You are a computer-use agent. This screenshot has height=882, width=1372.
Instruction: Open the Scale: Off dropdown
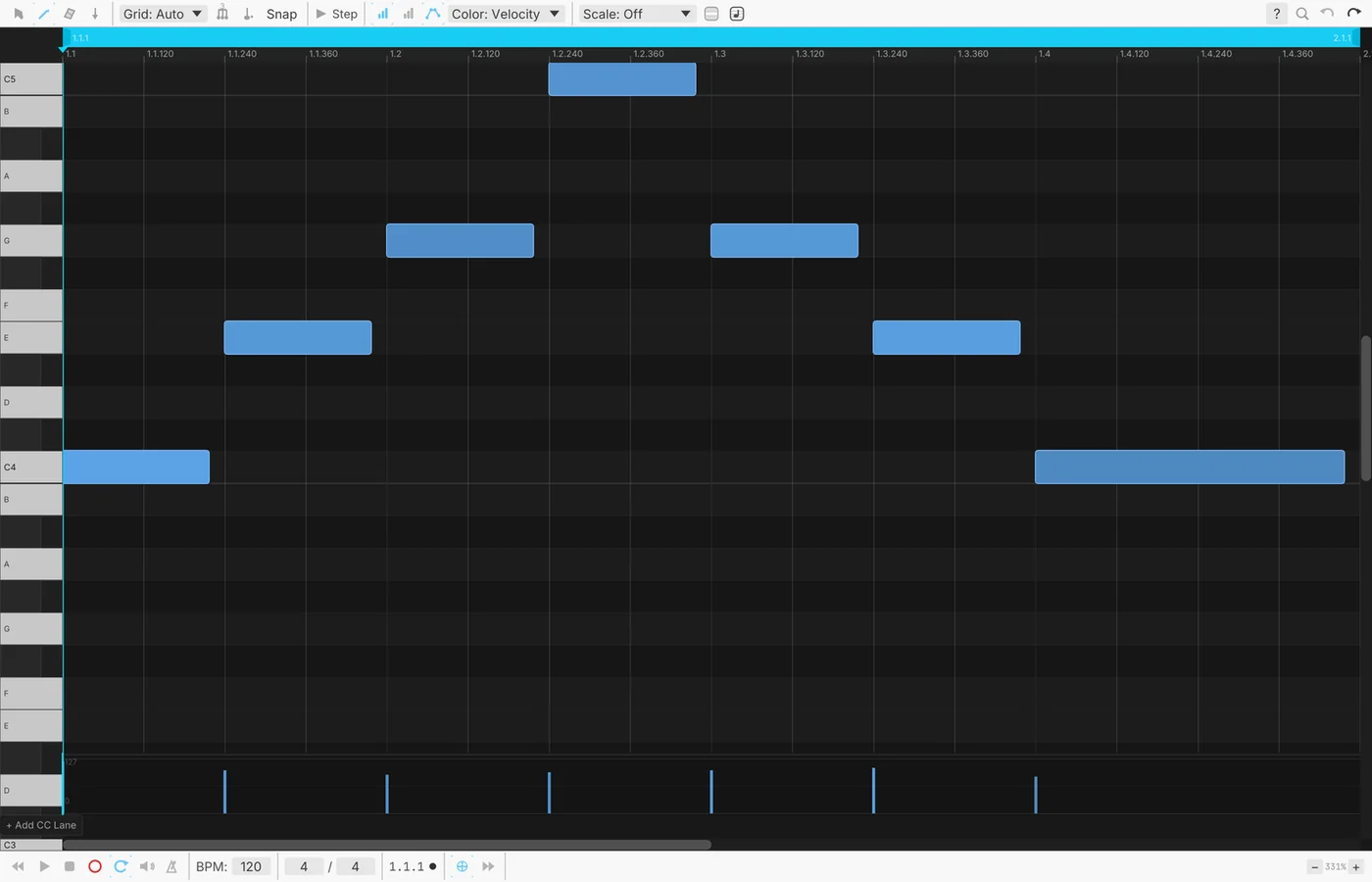[637, 14]
